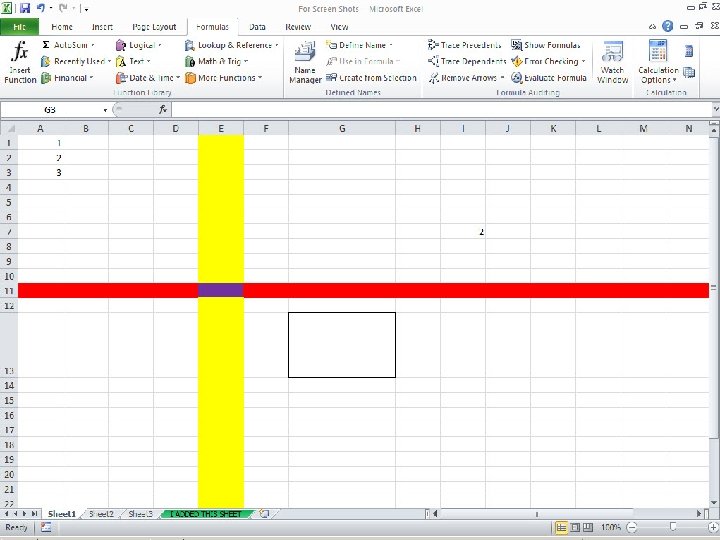Switch to Page Layout view in status bar

(x=575, y=528)
